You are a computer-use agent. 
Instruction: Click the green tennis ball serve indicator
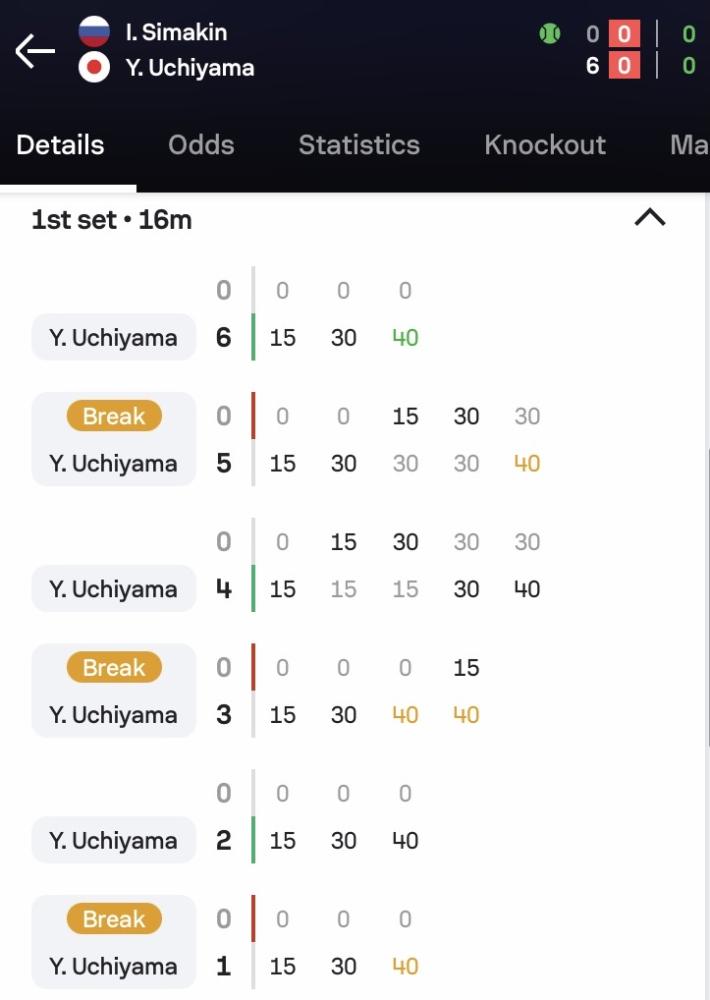point(549,34)
